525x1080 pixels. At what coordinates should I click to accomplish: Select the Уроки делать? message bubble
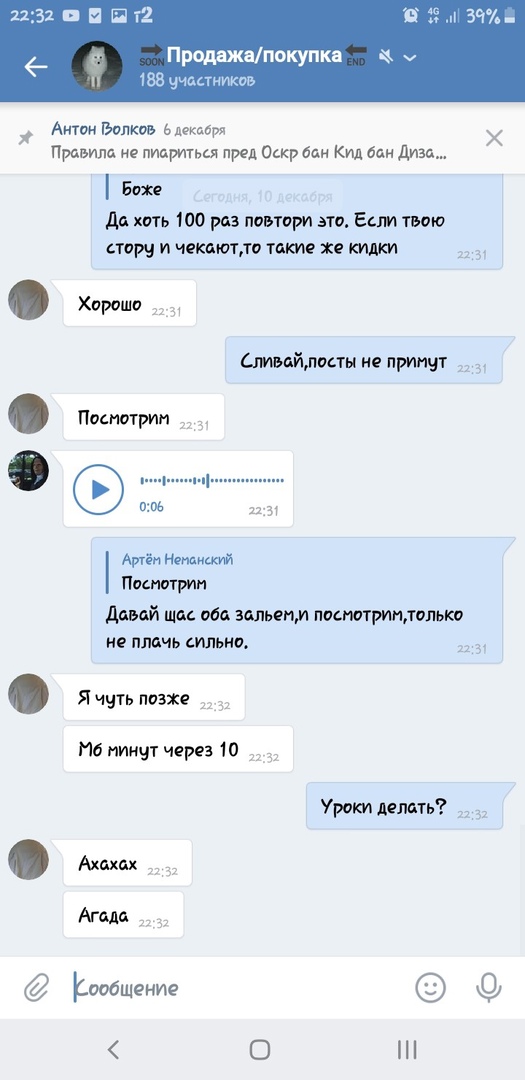pyautogui.click(x=411, y=806)
